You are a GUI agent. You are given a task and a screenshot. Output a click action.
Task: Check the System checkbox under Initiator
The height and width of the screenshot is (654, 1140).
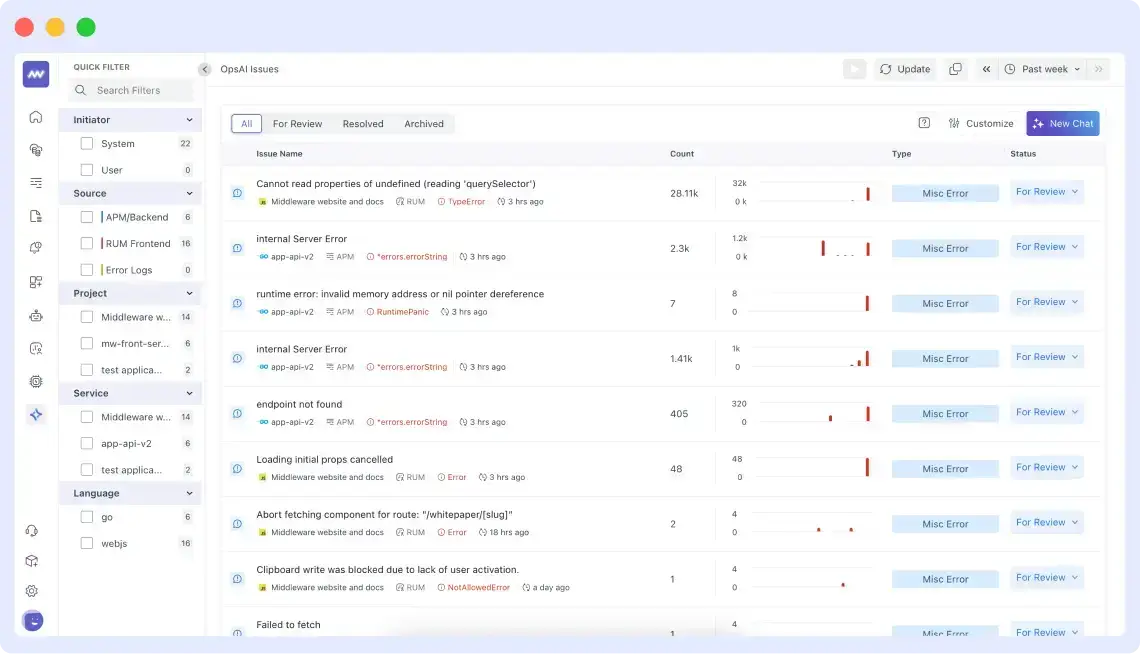(87, 143)
